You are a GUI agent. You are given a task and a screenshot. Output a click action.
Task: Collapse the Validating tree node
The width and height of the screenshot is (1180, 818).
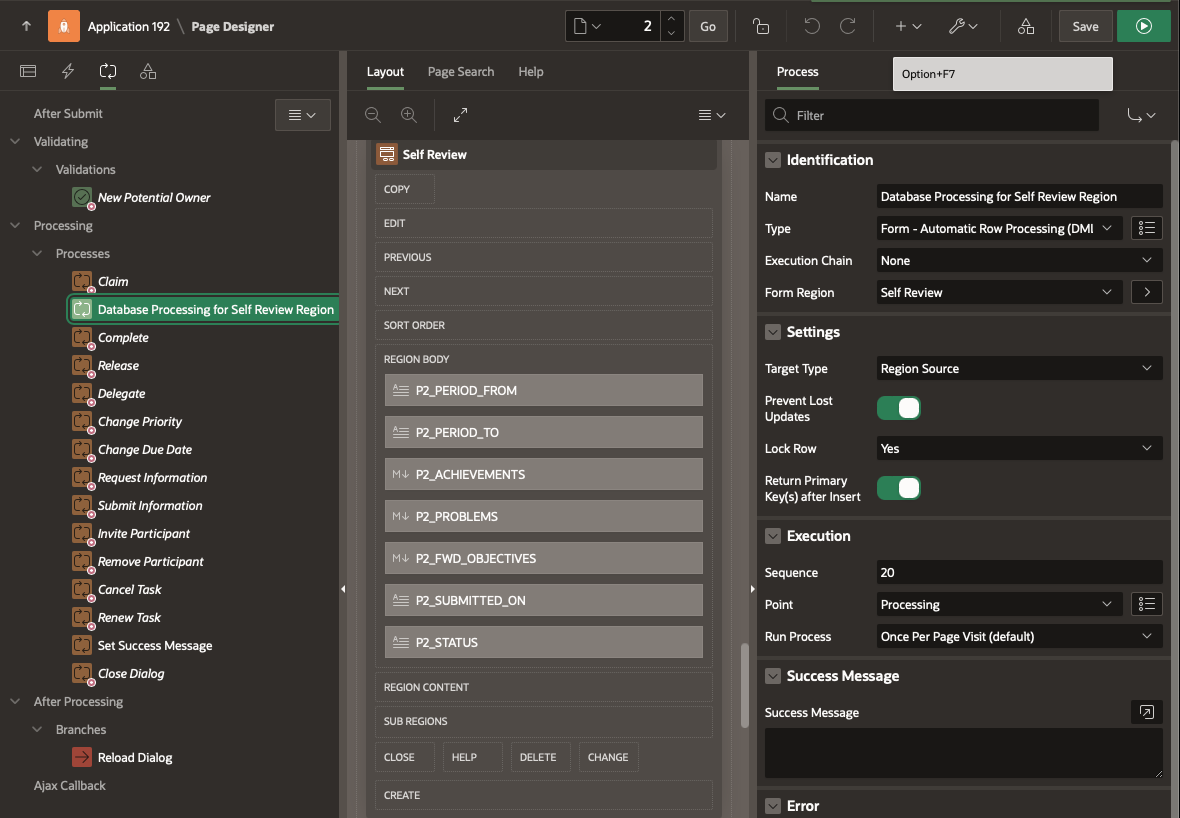coord(15,142)
